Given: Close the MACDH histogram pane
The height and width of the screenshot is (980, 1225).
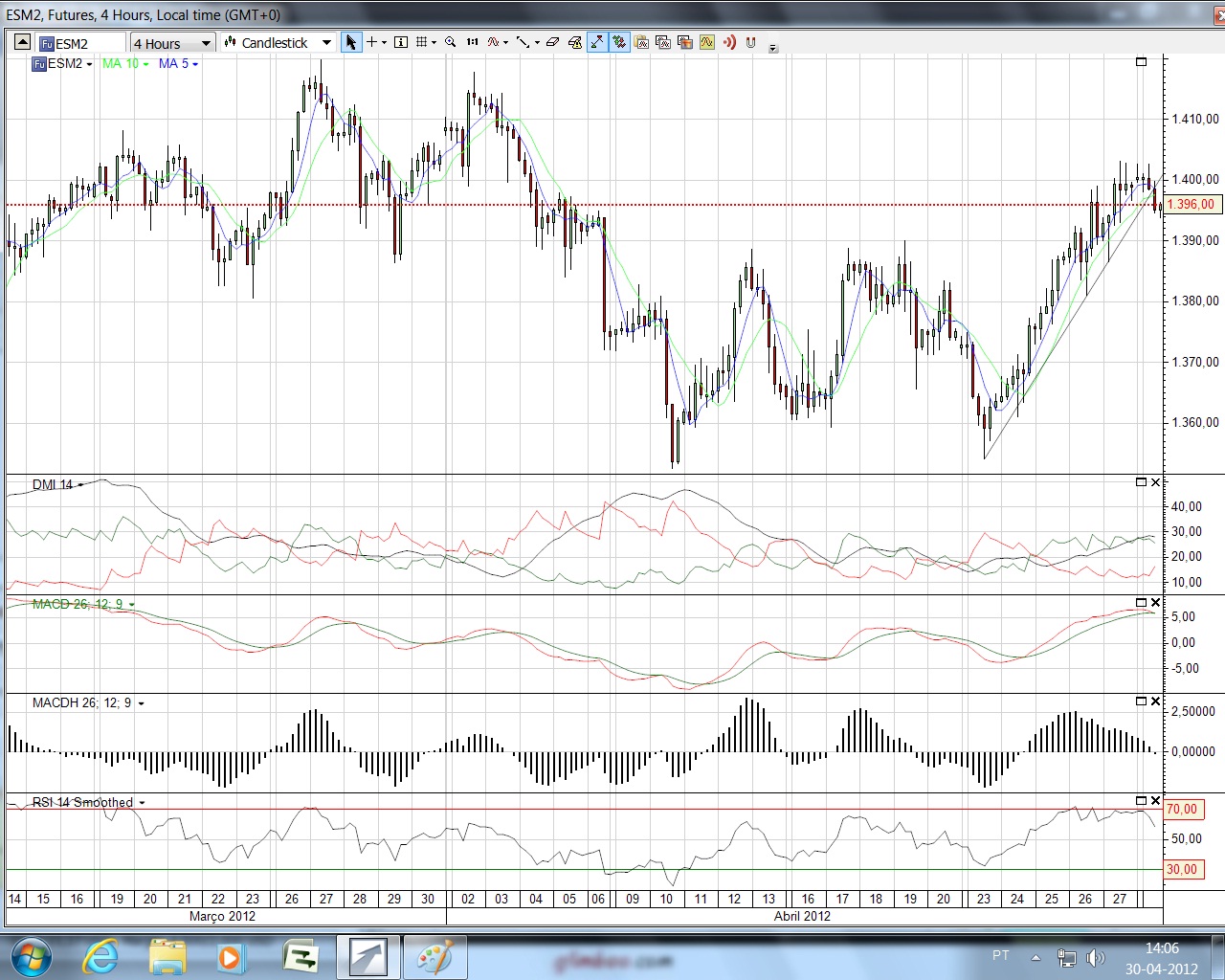Looking at the screenshot, I should click(1155, 701).
